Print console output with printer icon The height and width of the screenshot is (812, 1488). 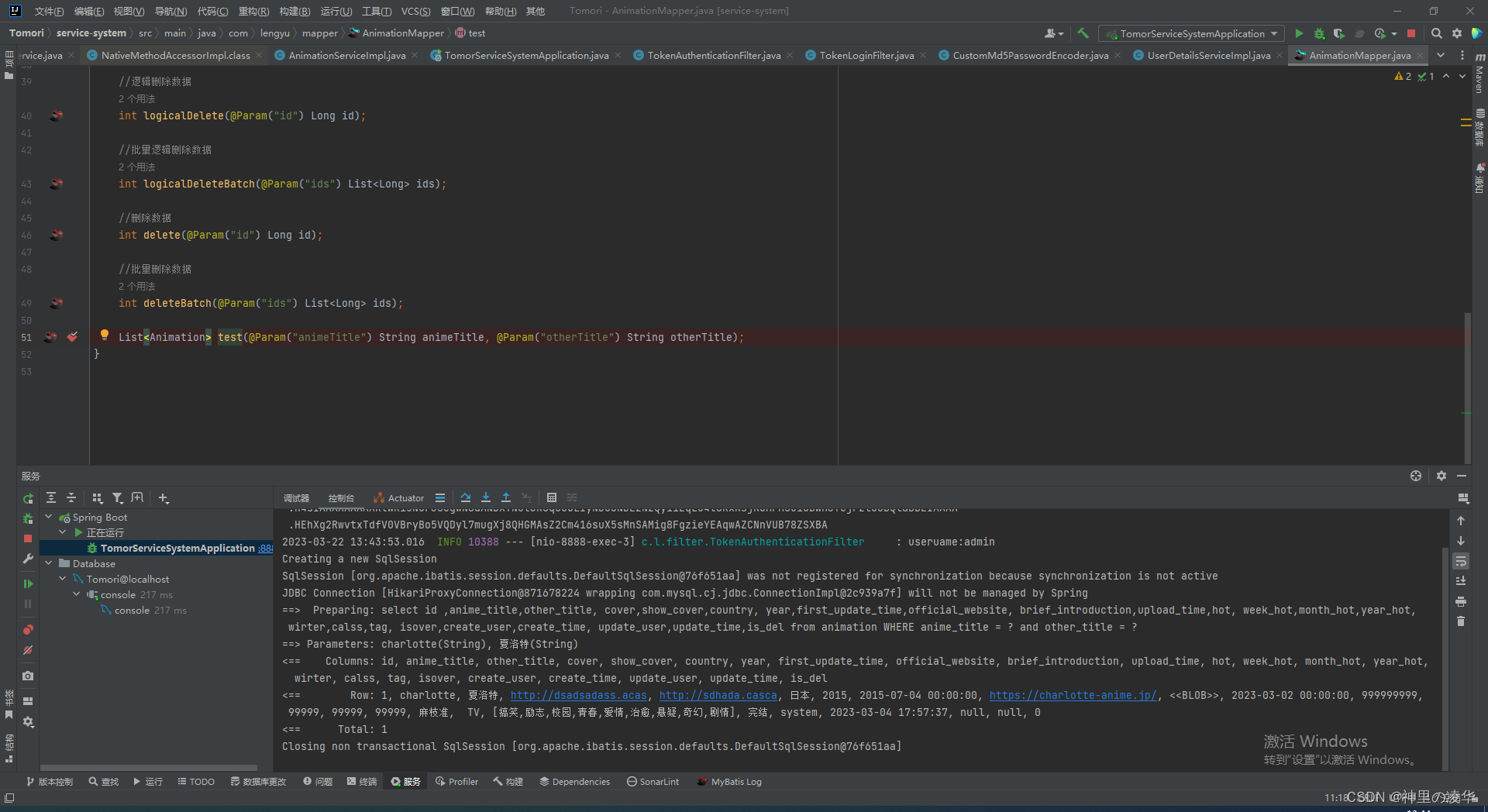coord(1461,601)
